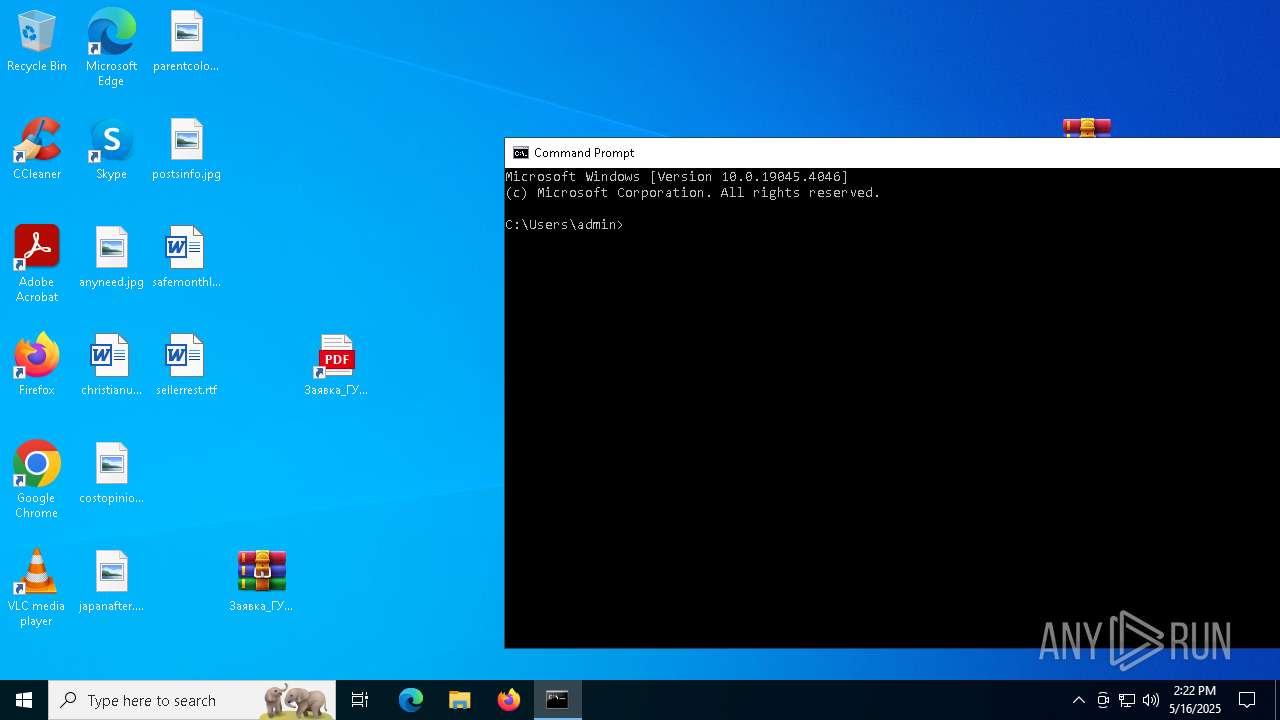Select the christianu... Word document icon
1280x720 pixels.
[x=111, y=365]
